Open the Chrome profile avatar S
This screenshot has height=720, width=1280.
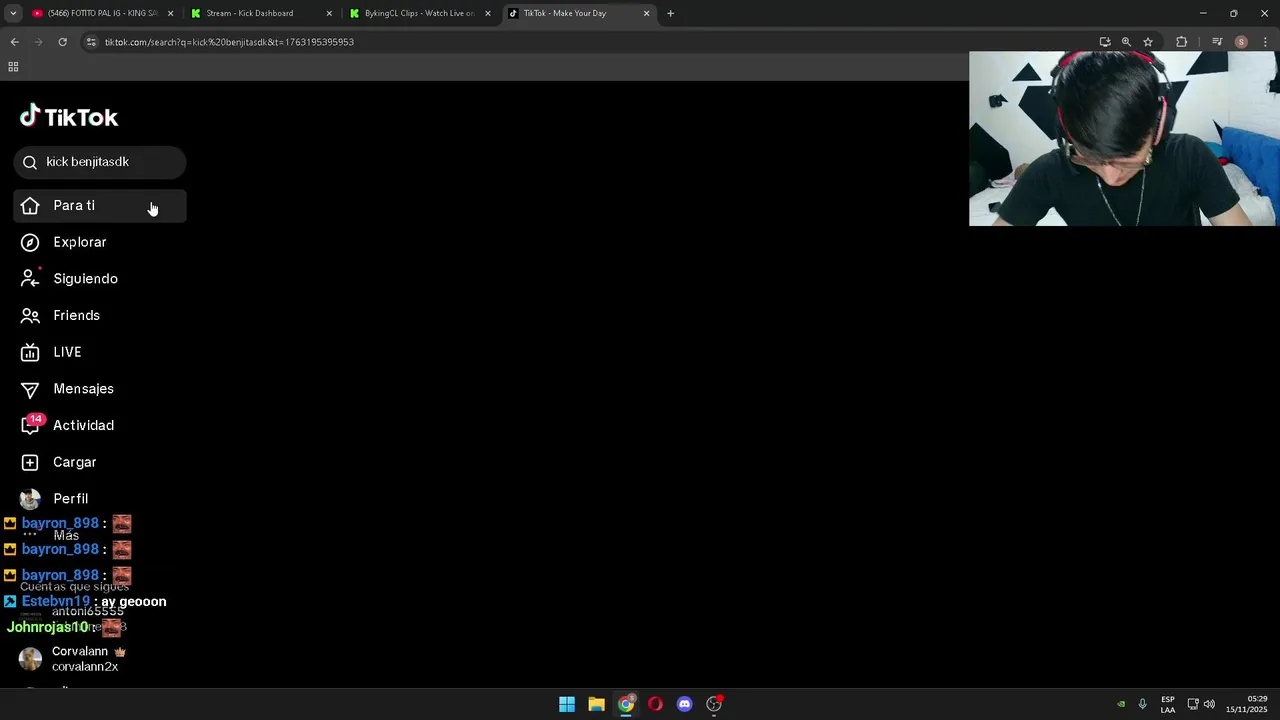1241,42
